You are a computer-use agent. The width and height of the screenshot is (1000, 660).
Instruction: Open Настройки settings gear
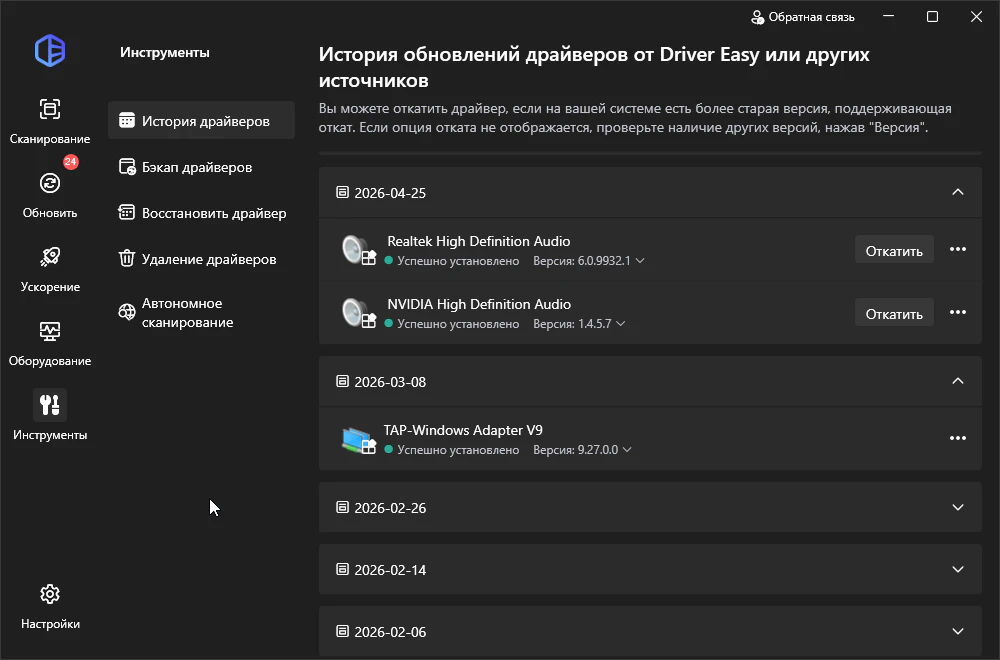click(x=50, y=606)
